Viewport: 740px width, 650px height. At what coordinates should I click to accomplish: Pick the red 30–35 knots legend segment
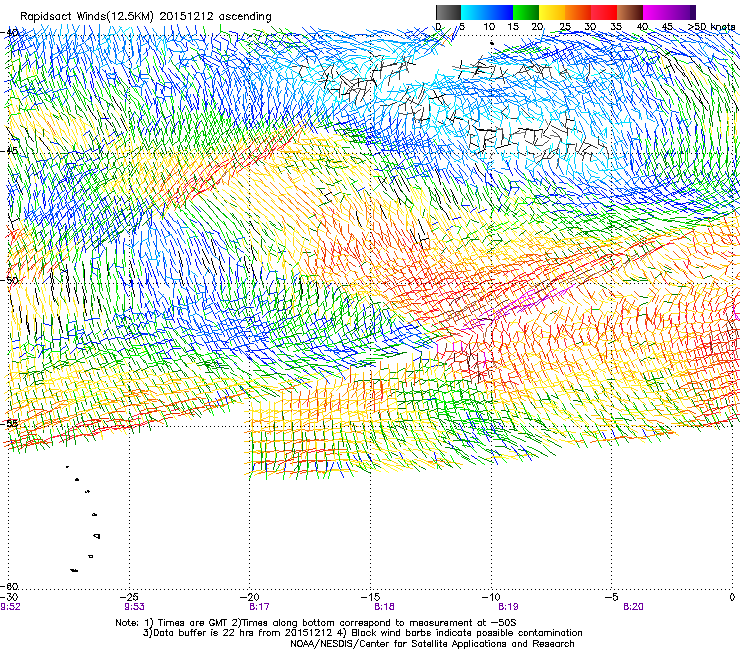click(x=604, y=12)
